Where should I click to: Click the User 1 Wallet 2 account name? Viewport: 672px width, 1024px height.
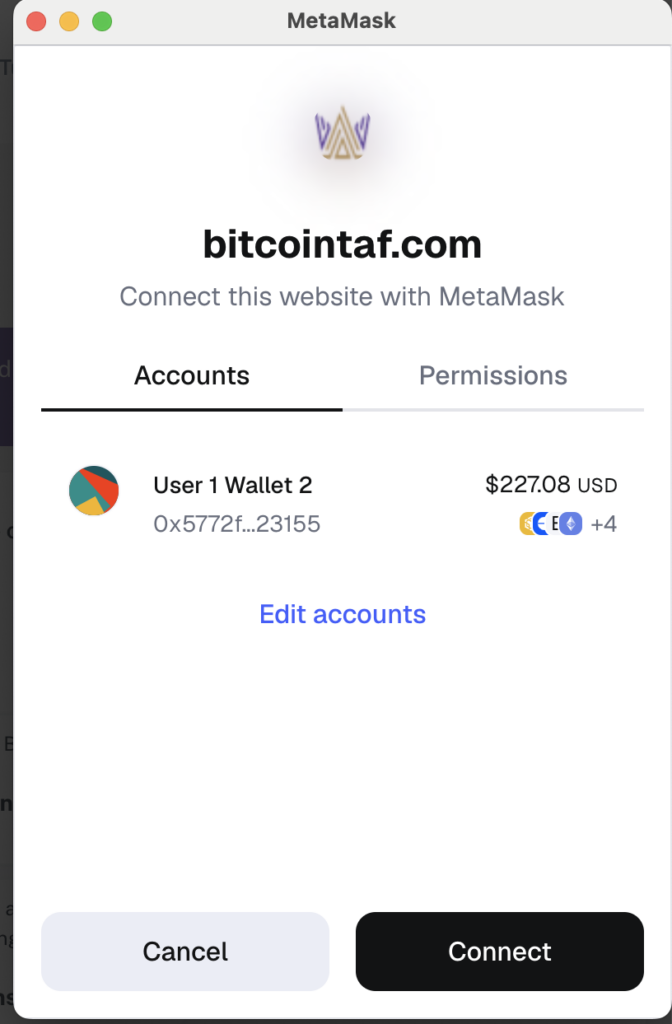232,485
